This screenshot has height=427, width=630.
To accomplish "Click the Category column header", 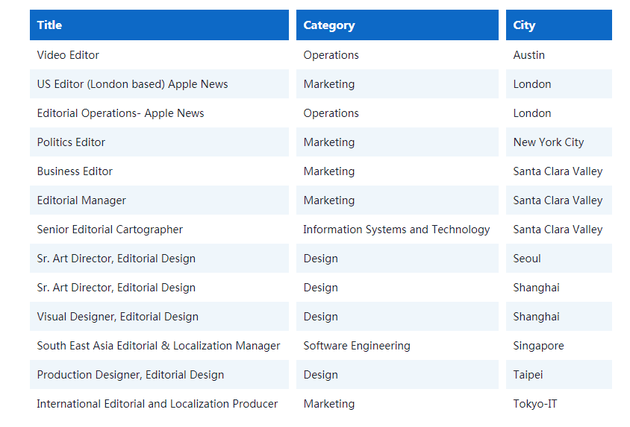I will click(329, 25).
